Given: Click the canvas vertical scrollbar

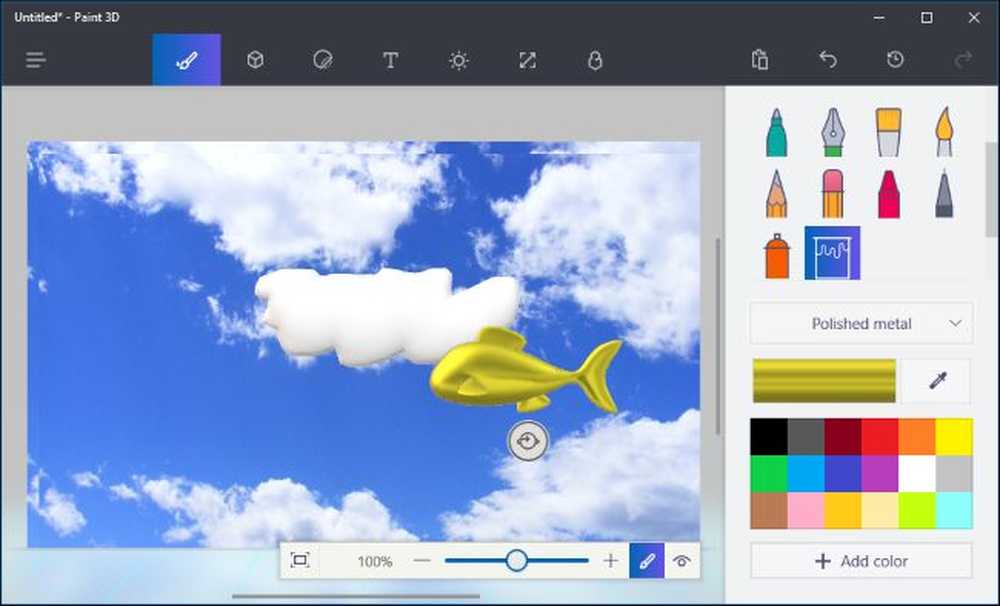Looking at the screenshot, I should pyautogui.click(x=718, y=337).
